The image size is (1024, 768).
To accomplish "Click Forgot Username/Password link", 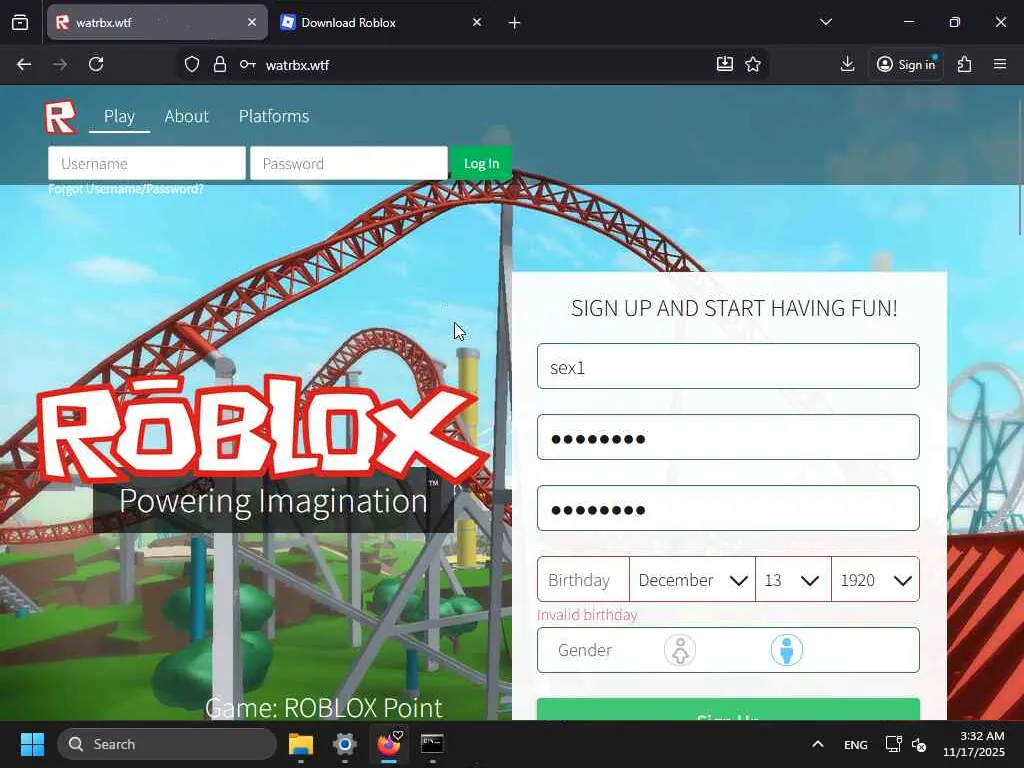I will [x=126, y=189].
